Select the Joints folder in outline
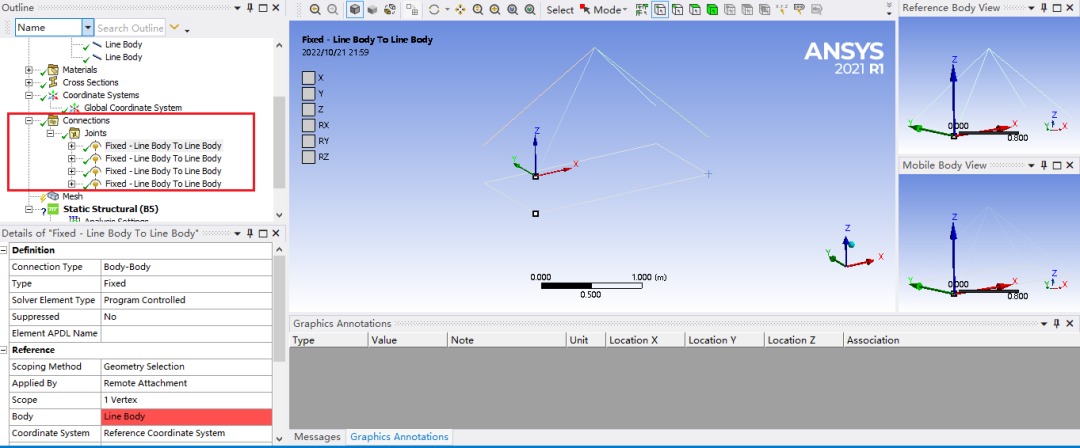1080x448 pixels. pos(95,133)
